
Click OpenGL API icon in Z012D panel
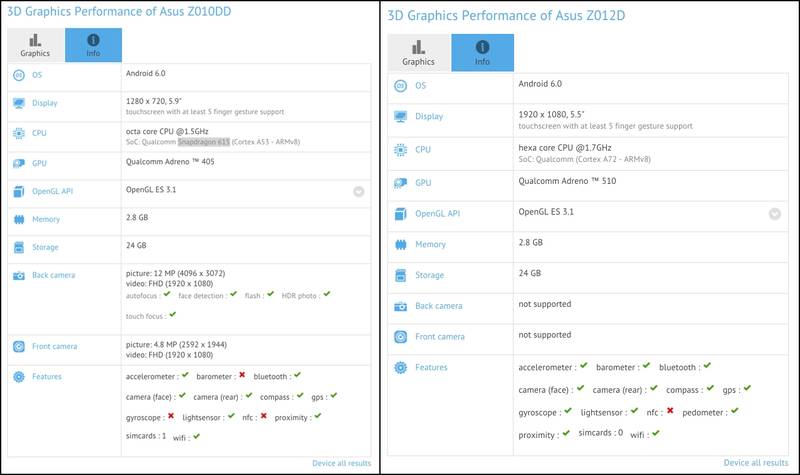pos(401,214)
